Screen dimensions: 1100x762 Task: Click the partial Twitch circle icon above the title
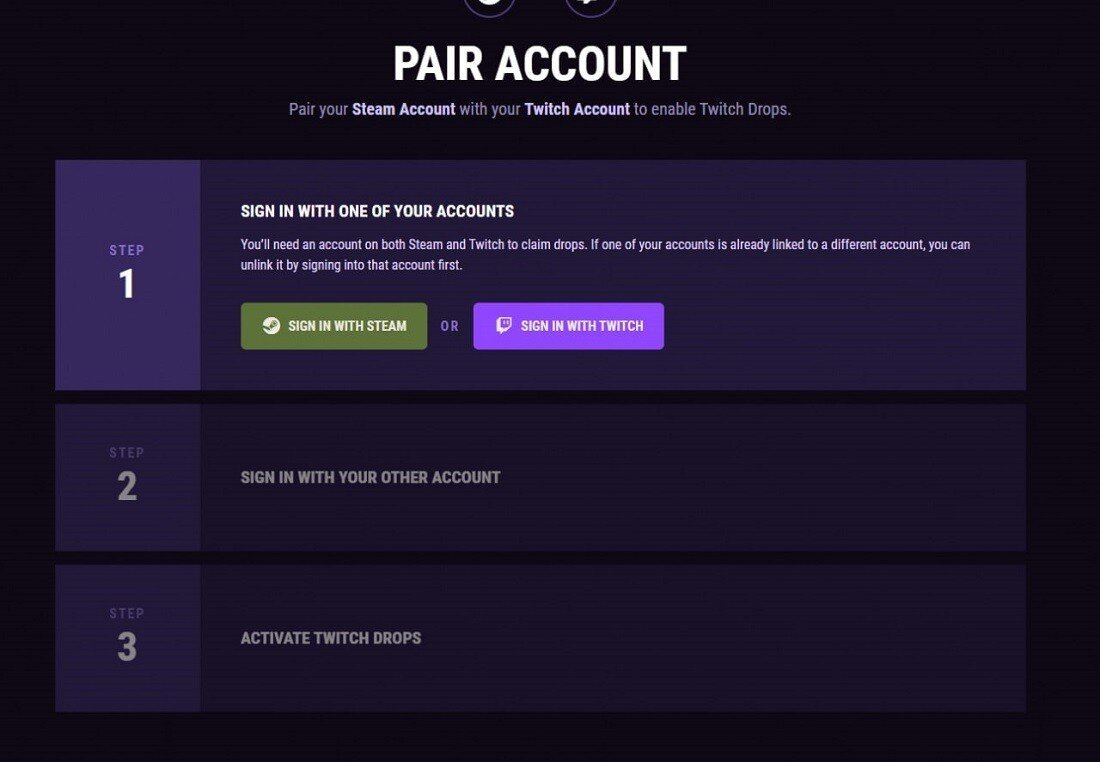590,6
